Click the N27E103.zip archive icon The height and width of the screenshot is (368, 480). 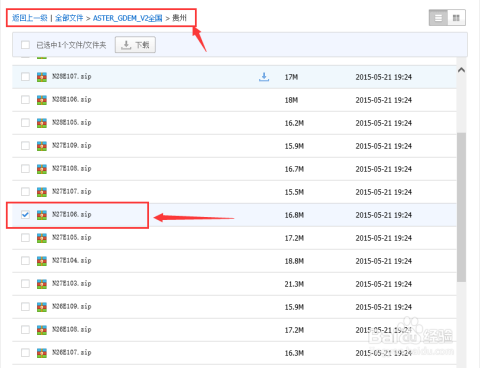tap(42, 284)
